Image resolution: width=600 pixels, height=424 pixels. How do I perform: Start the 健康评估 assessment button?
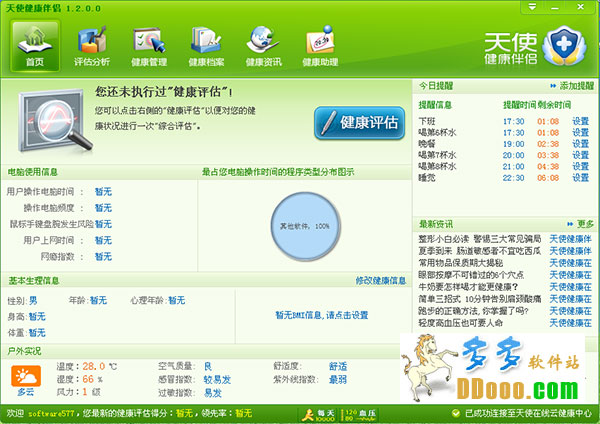point(359,123)
